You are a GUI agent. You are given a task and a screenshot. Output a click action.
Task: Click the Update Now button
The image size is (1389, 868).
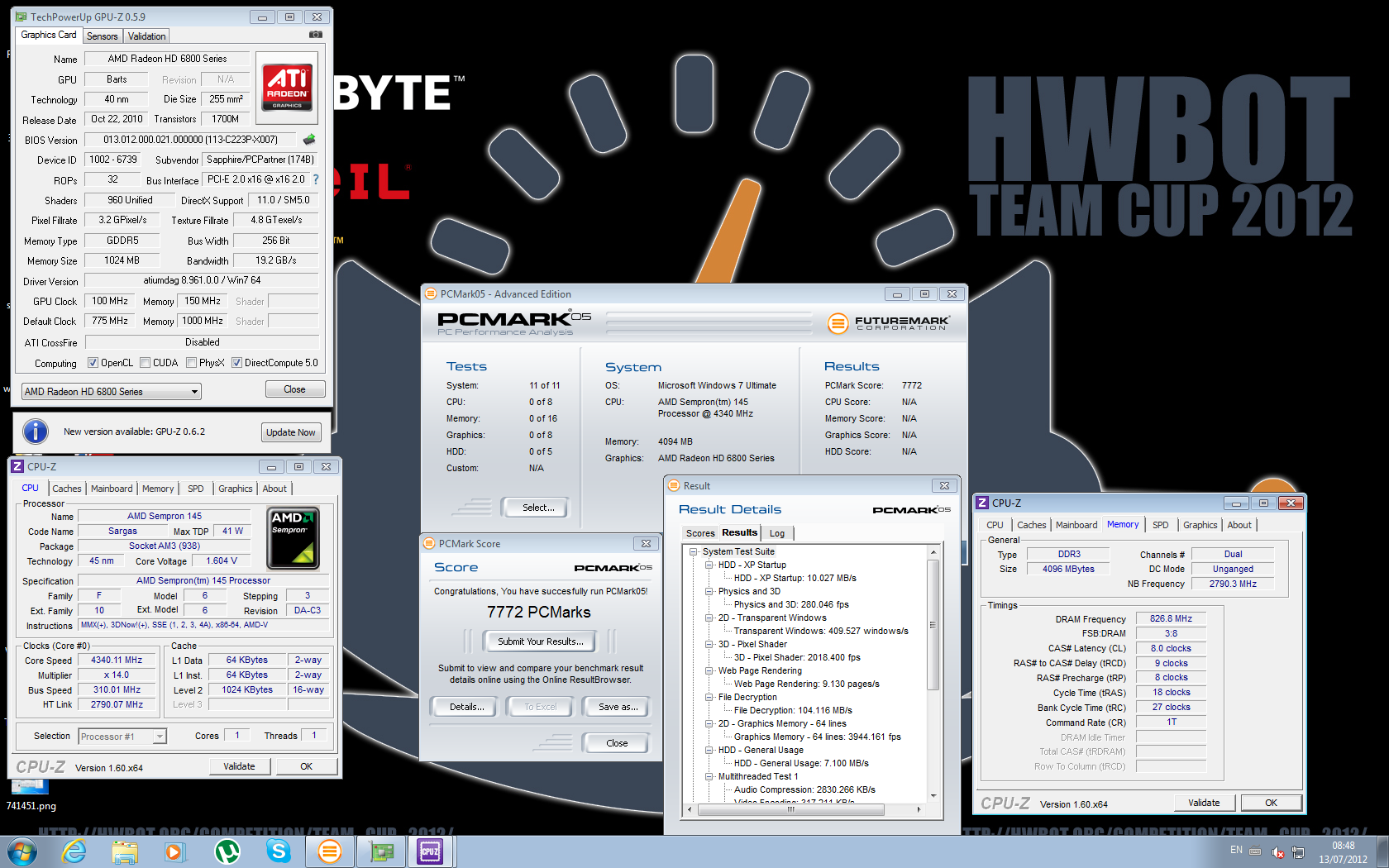[x=291, y=432]
